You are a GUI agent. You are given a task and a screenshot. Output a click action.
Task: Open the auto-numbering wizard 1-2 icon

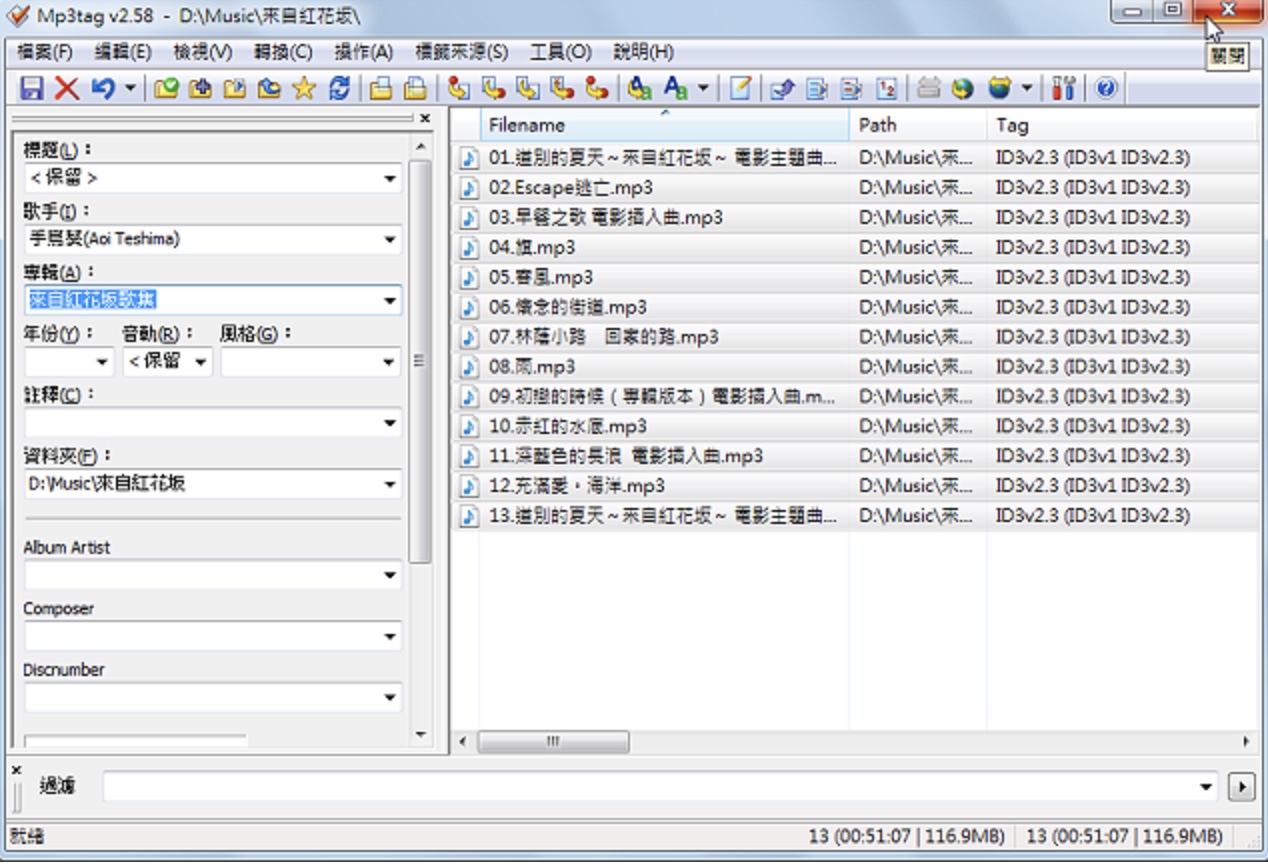coord(886,89)
